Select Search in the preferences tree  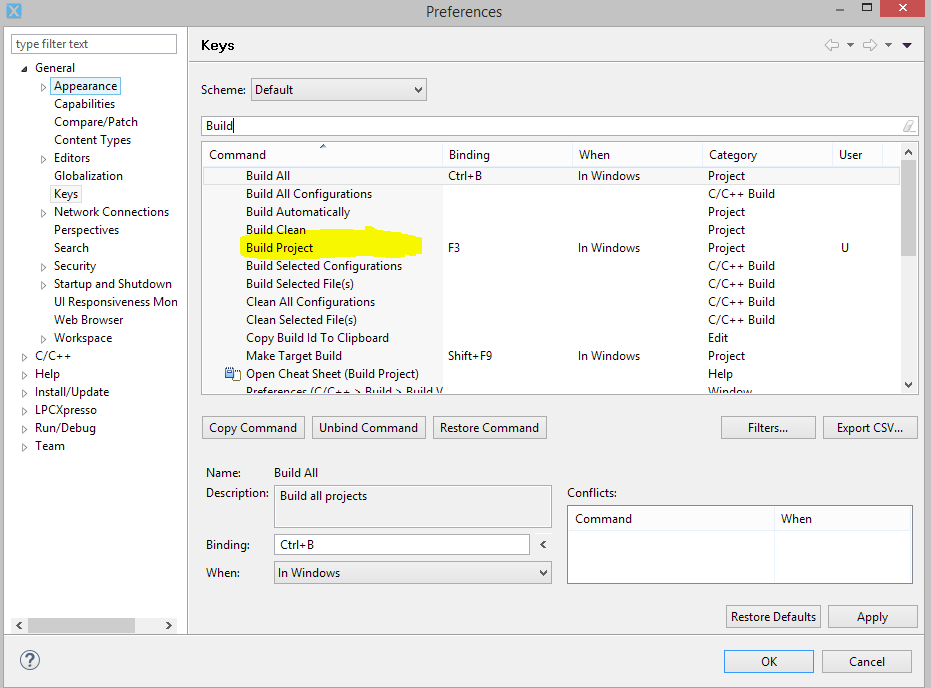pyautogui.click(x=71, y=248)
